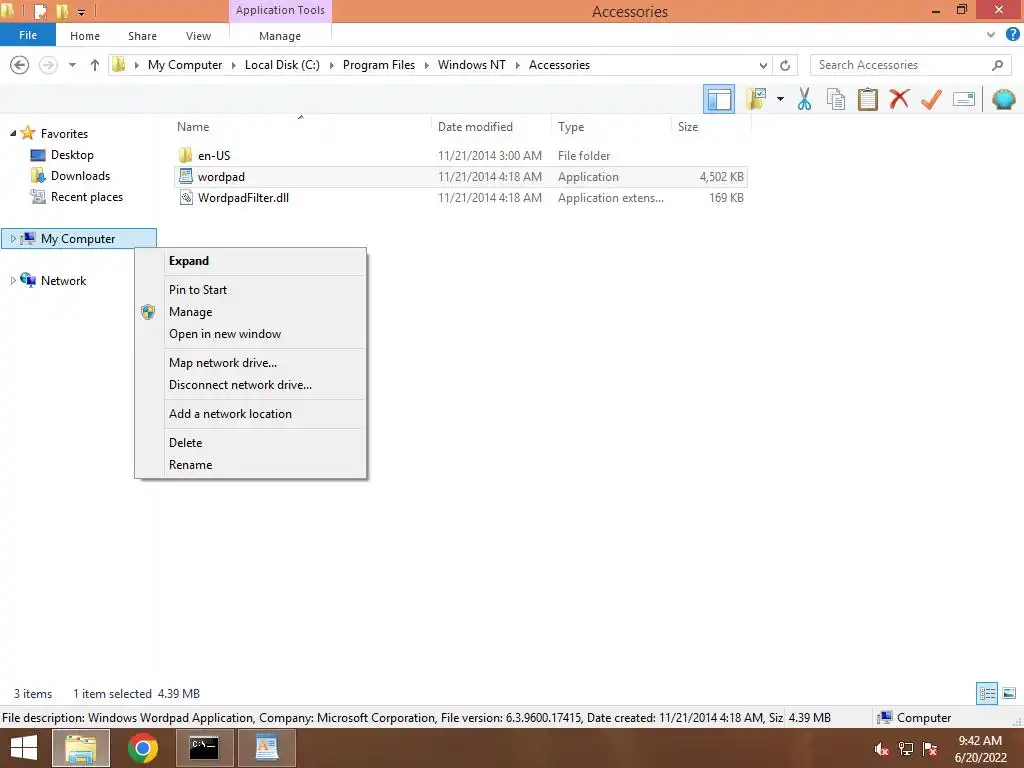
Task: Open Recent places in Favorites
Action: coord(86,197)
